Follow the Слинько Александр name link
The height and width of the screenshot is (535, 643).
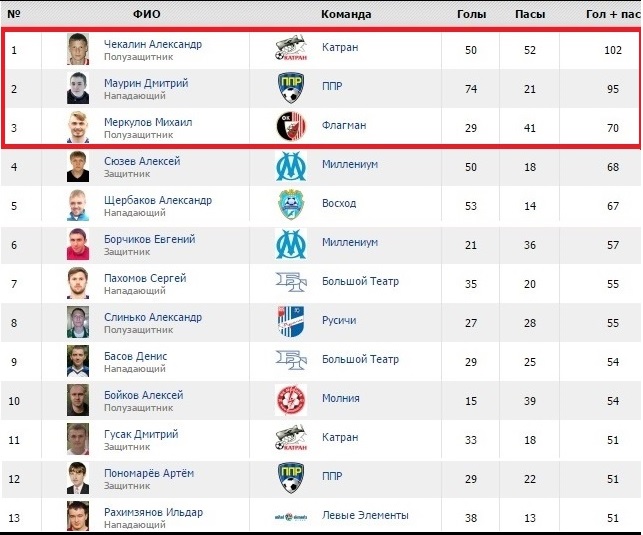click(153, 317)
